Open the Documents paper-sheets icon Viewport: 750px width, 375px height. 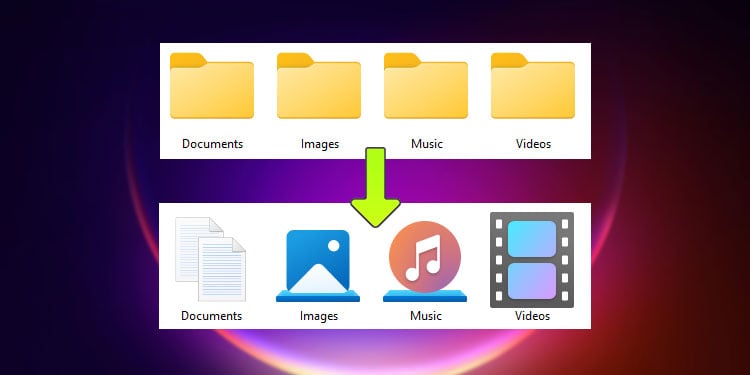[210, 259]
